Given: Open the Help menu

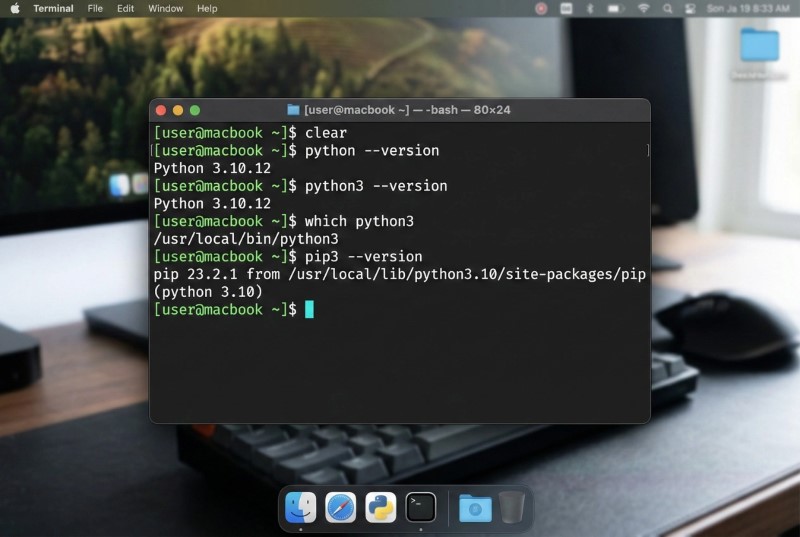Looking at the screenshot, I should pyautogui.click(x=207, y=8).
